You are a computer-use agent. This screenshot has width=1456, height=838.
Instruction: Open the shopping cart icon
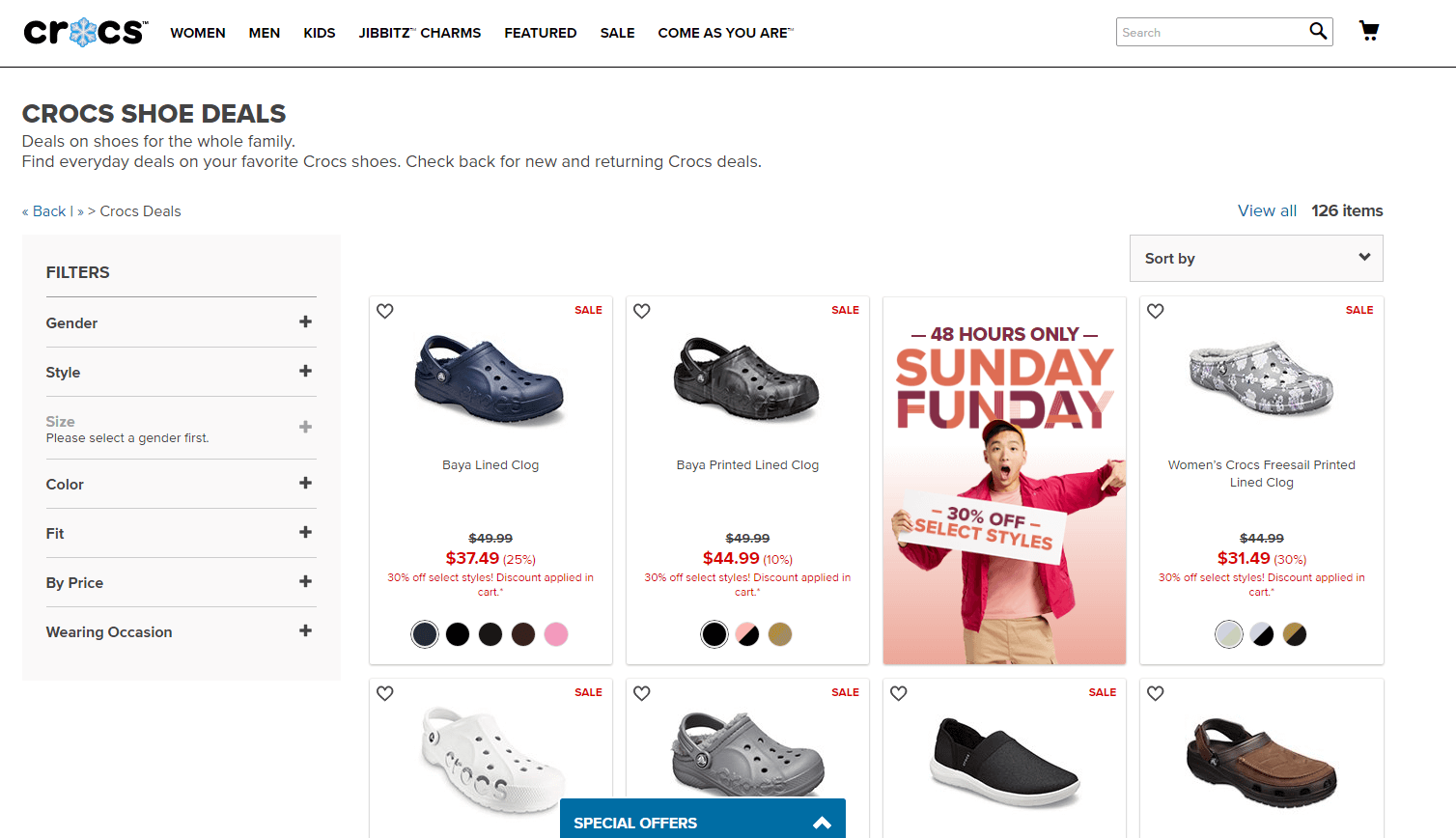click(x=1369, y=31)
